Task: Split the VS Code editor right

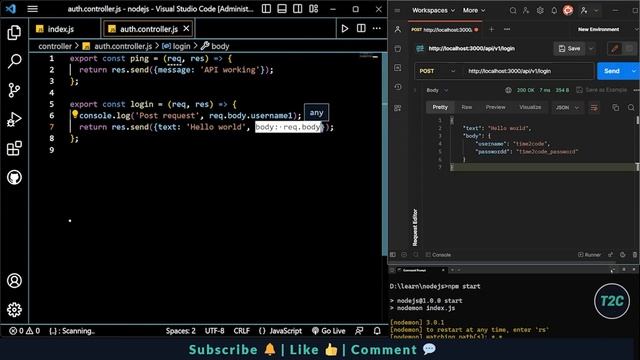Action: tap(361, 28)
